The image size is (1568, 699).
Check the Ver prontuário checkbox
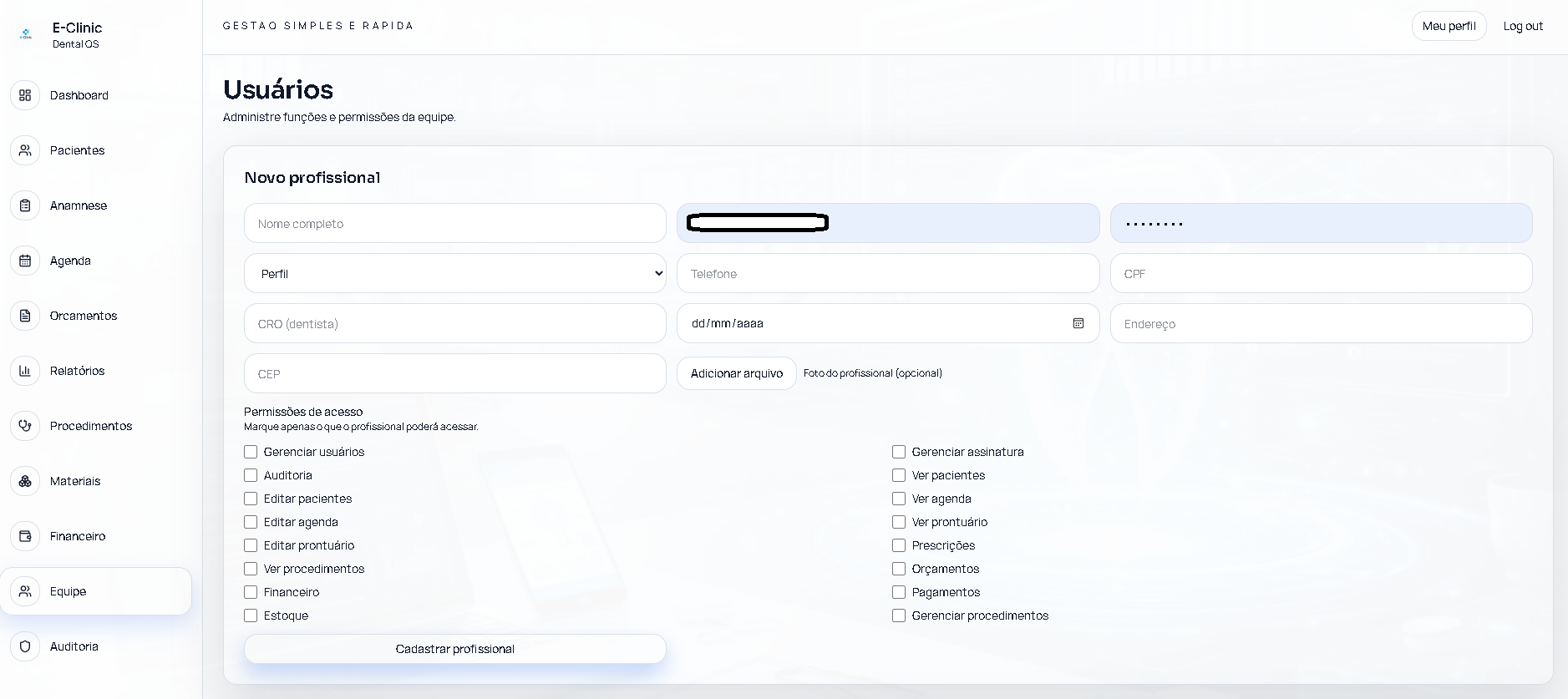tap(899, 522)
